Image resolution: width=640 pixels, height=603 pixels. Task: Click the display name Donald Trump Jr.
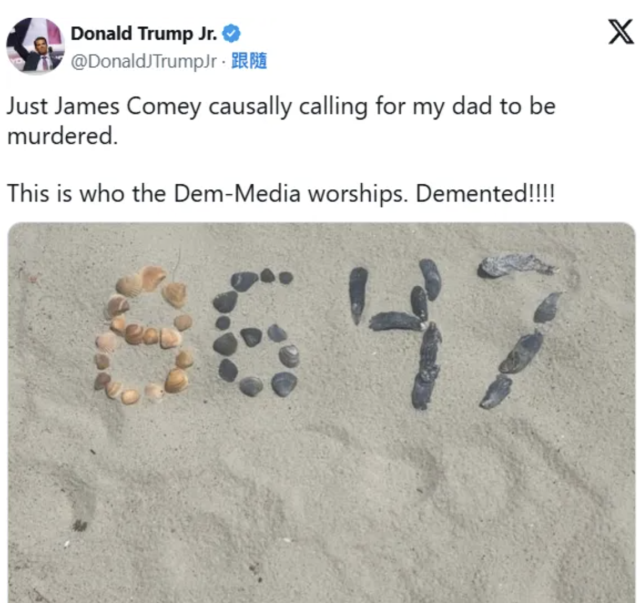144,33
